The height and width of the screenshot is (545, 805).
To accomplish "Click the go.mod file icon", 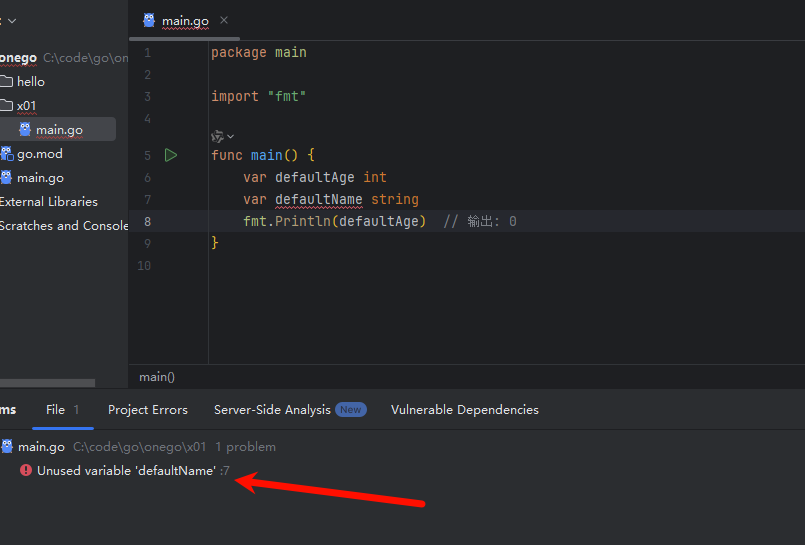I will [7, 153].
